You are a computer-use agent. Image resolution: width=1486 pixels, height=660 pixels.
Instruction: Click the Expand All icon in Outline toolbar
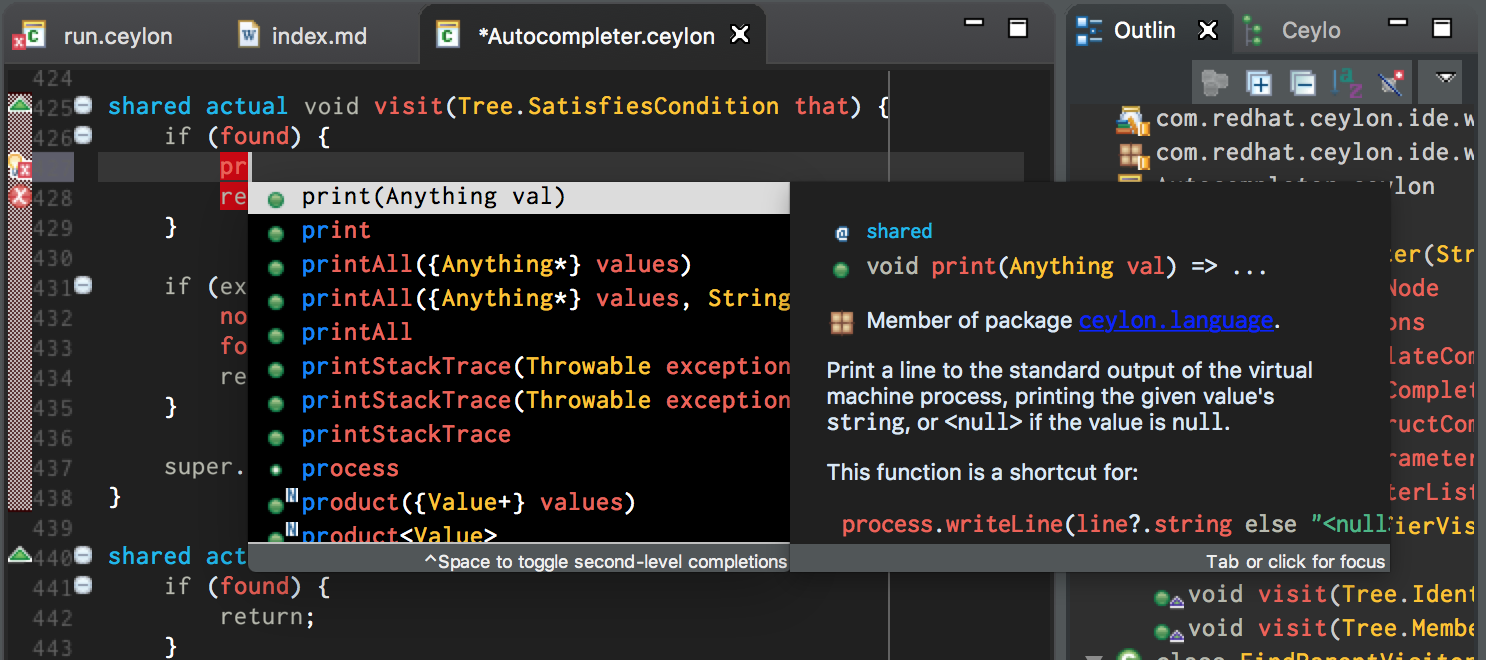(1257, 82)
